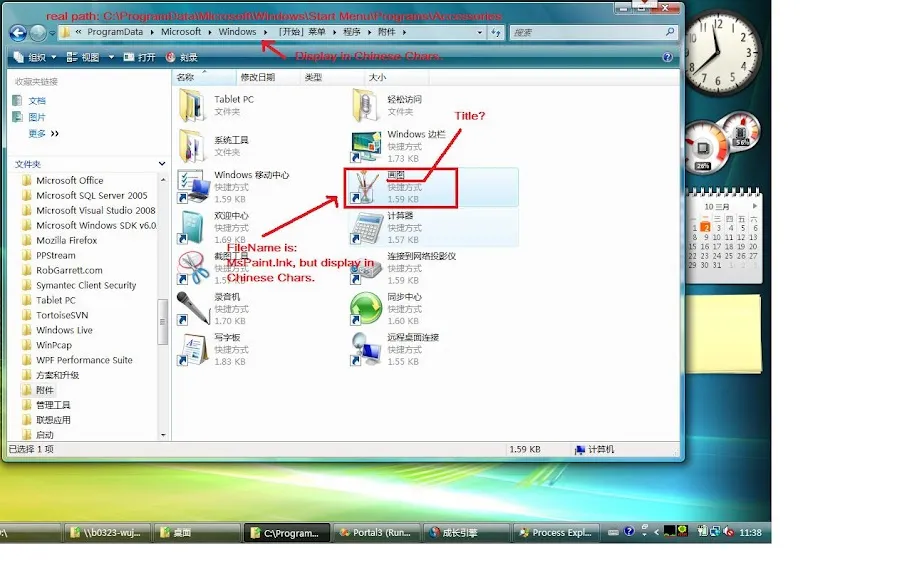Select the 画图 Paint shortcut icon
The height and width of the screenshot is (570, 912).
pos(365,187)
